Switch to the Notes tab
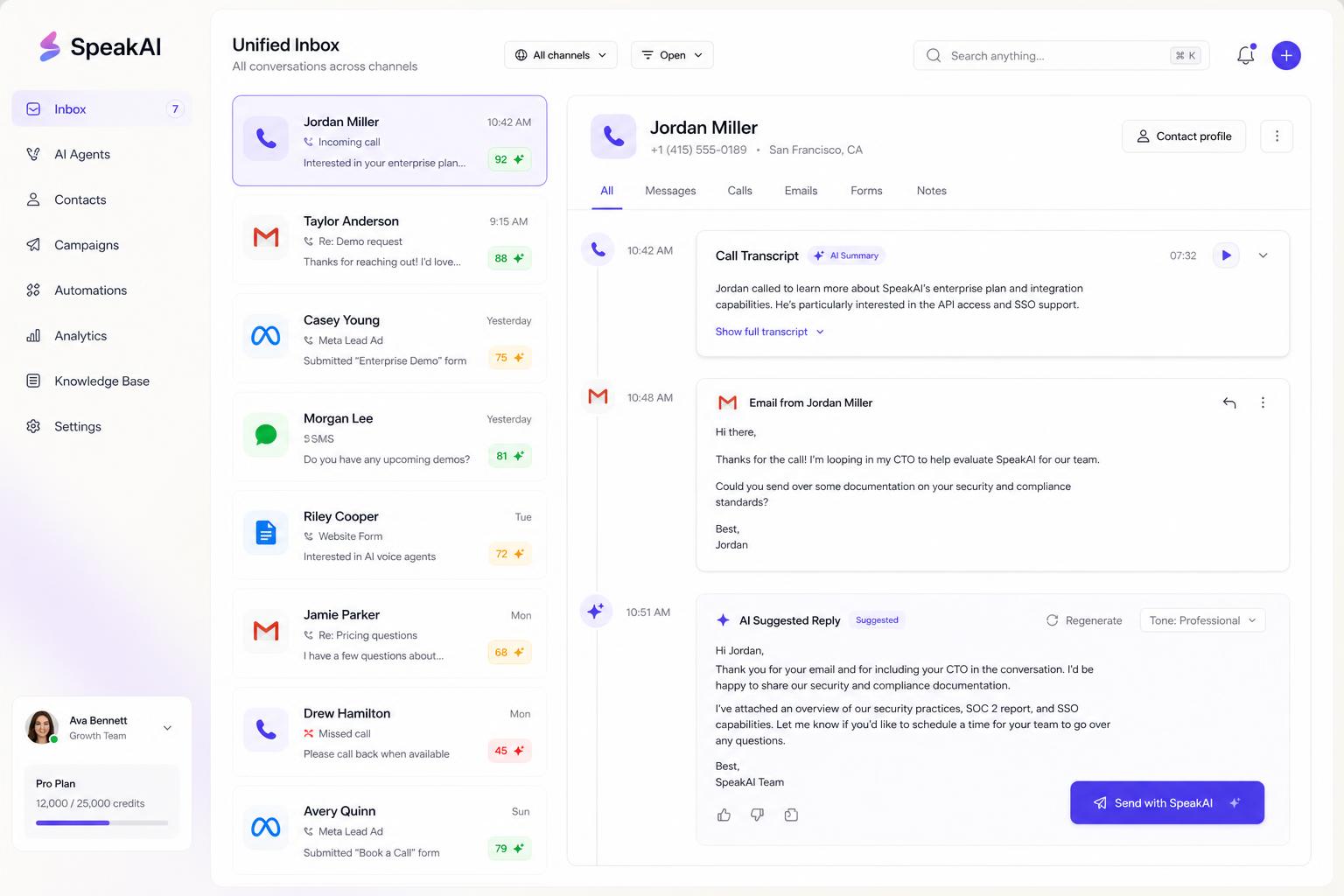The height and width of the screenshot is (896, 1344). pos(931,191)
